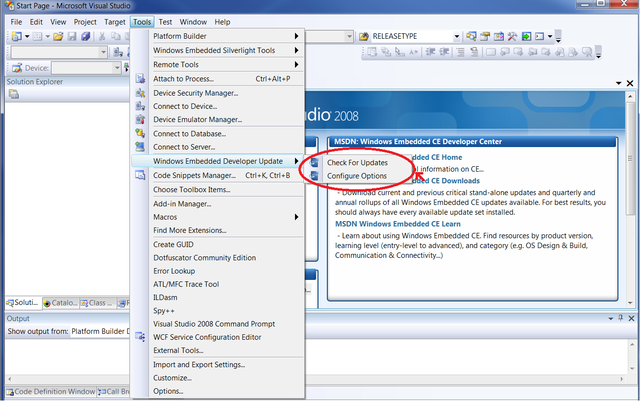Click the Open File folder icon

tap(58, 36)
